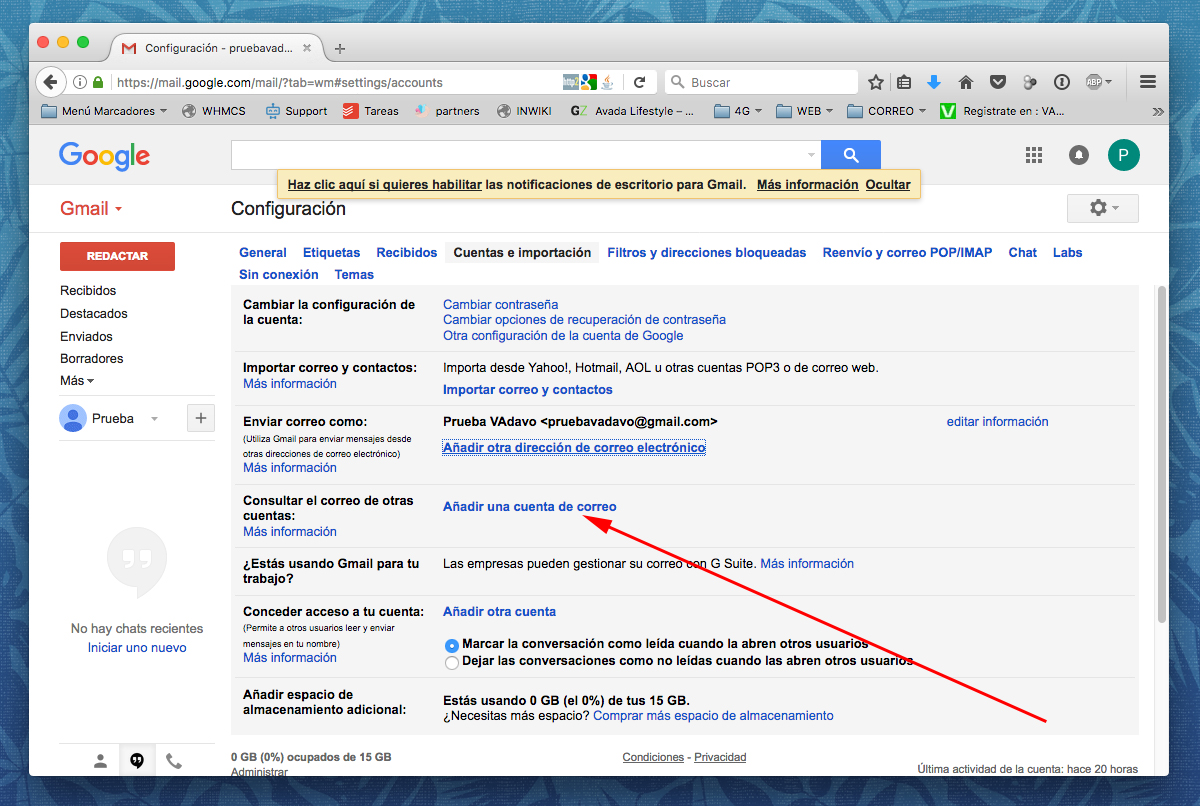1200x806 pixels.
Task: Open the Google apps grid icon
Action: pos(1034,155)
